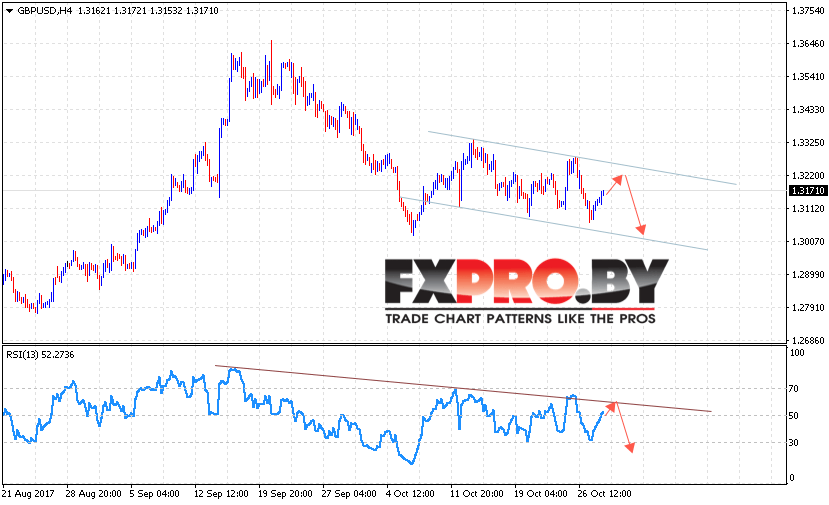
Task: Select the 1.36460 price axis value
Action: point(807,43)
